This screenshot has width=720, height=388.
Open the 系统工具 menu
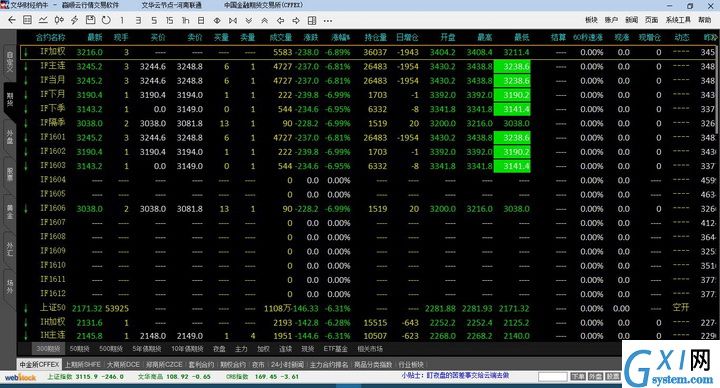[x=678, y=20]
